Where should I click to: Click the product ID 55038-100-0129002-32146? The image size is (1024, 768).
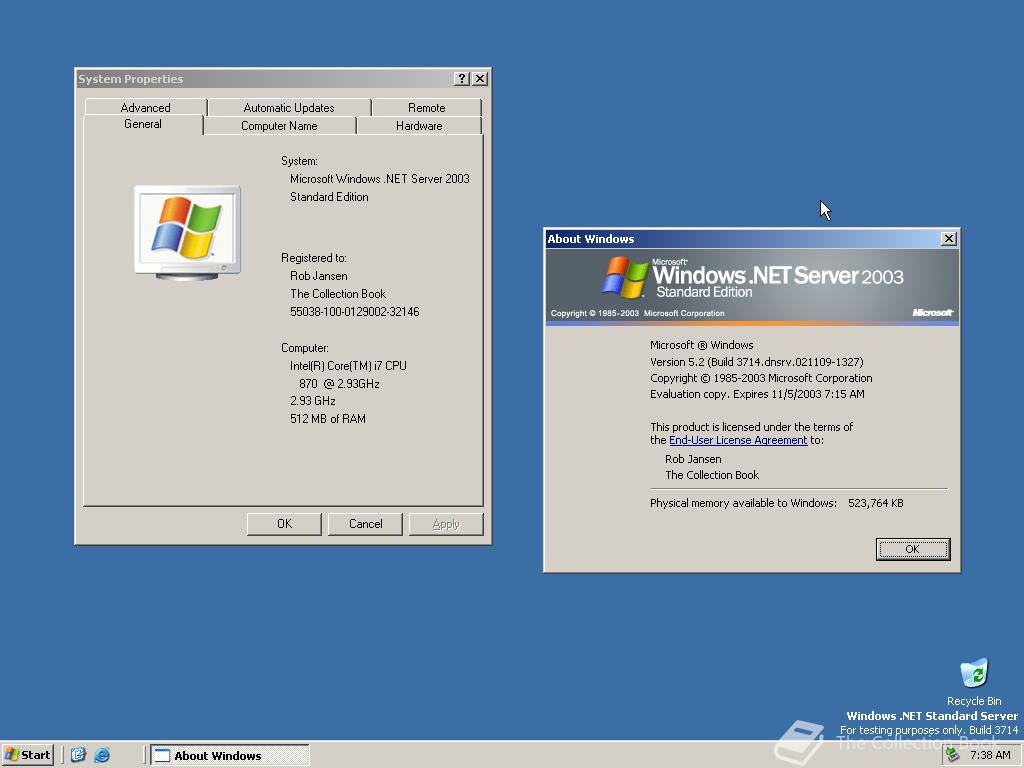point(355,312)
